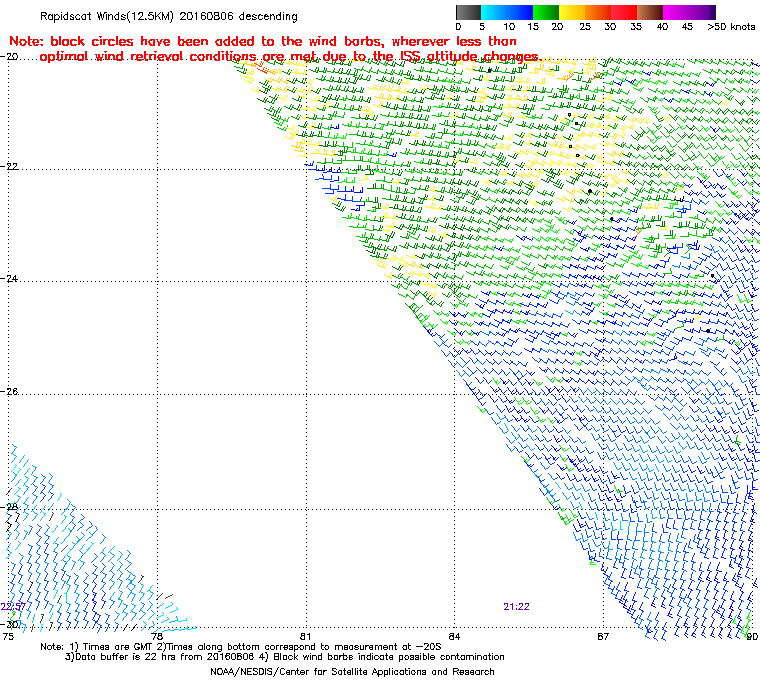The width and height of the screenshot is (760, 688).
Task: Click the purple '21:22' swath time label
Action: [516, 607]
